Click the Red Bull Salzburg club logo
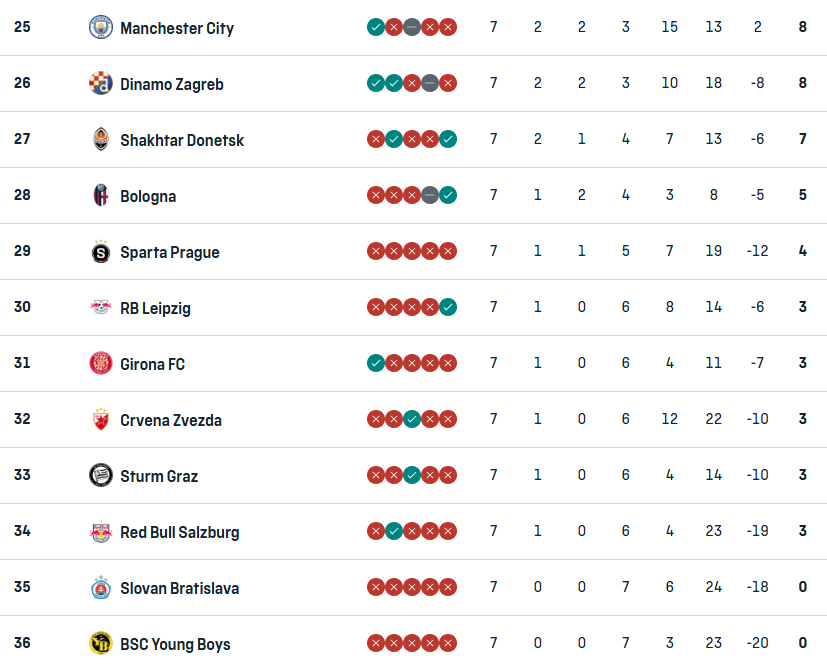Image resolution: width=827 pixels, height=670 pixels. (x=100, y=531)
